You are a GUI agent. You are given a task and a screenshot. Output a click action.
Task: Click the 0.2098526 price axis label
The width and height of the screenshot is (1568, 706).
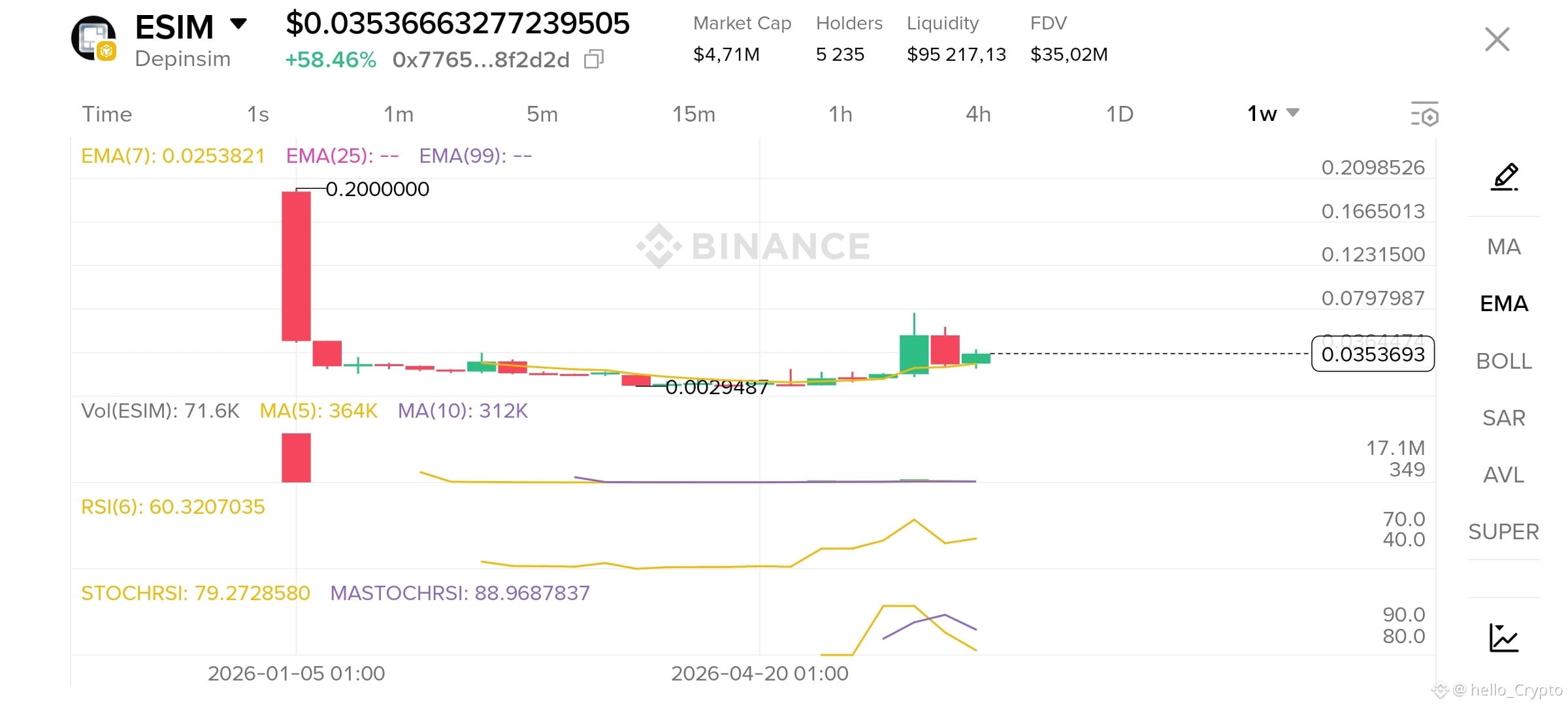[1373, 168]
